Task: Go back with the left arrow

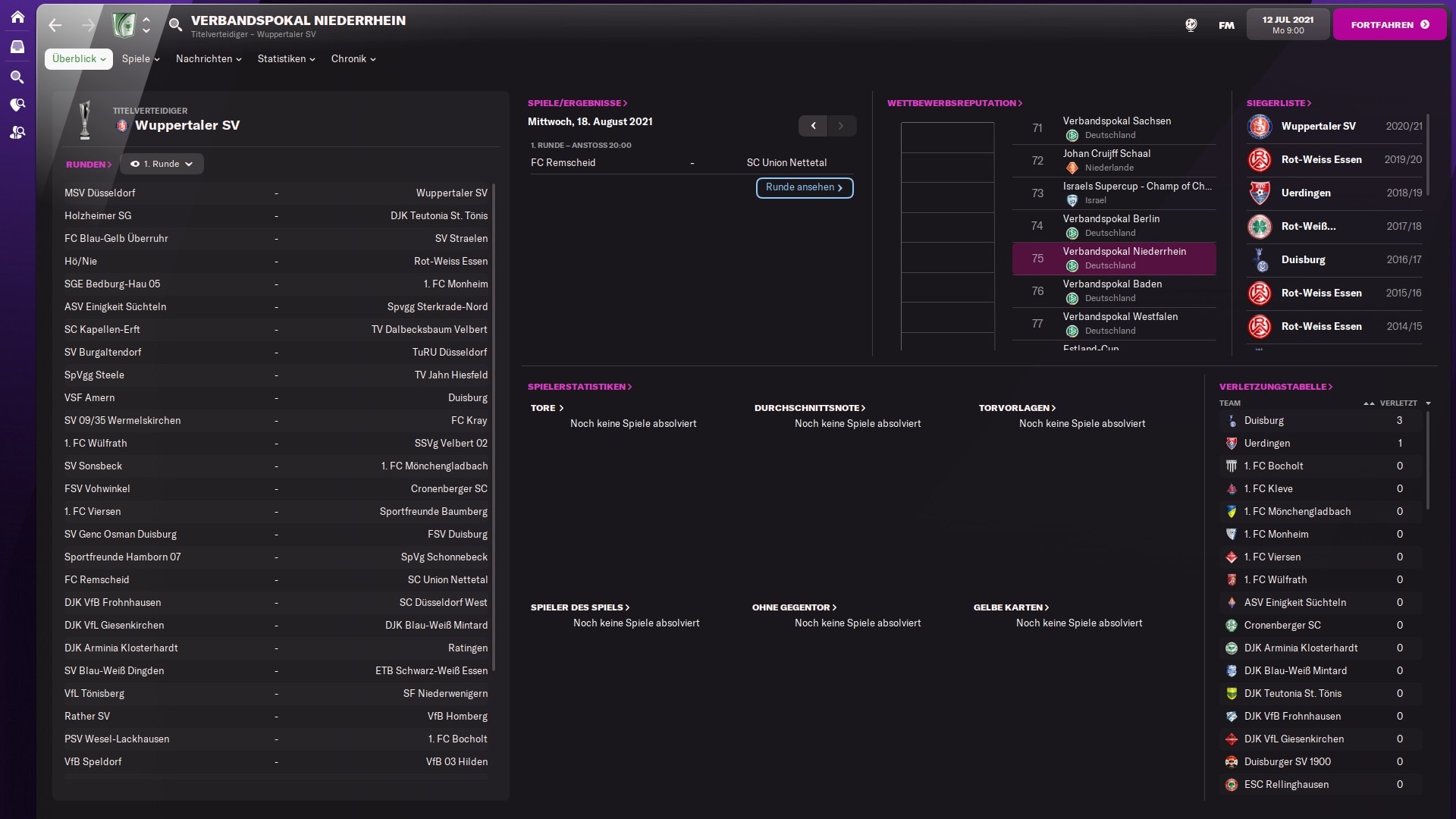Action: point(55,25)
